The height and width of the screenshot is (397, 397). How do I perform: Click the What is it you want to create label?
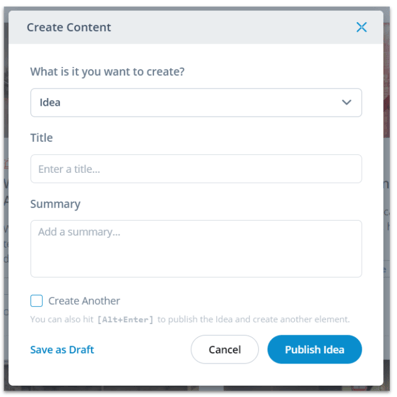point(107,72)
